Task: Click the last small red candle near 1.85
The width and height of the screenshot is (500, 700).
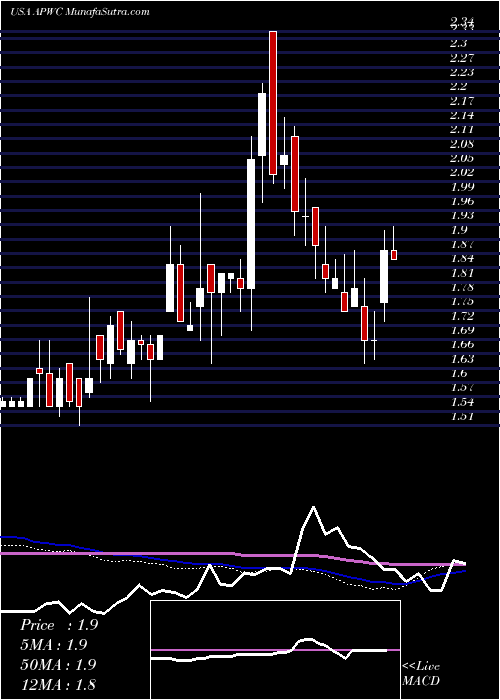Action: (x=394, y=255)
